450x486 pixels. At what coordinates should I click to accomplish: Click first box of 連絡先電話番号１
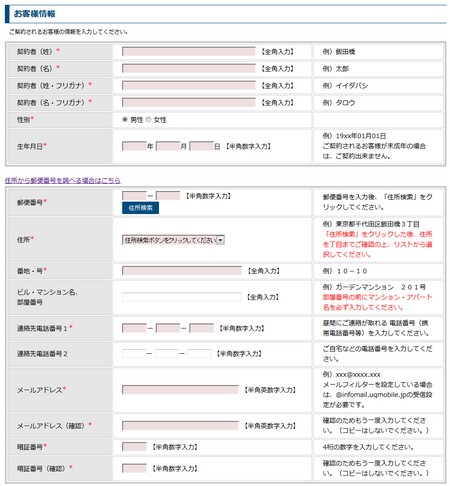coord(134,328)
